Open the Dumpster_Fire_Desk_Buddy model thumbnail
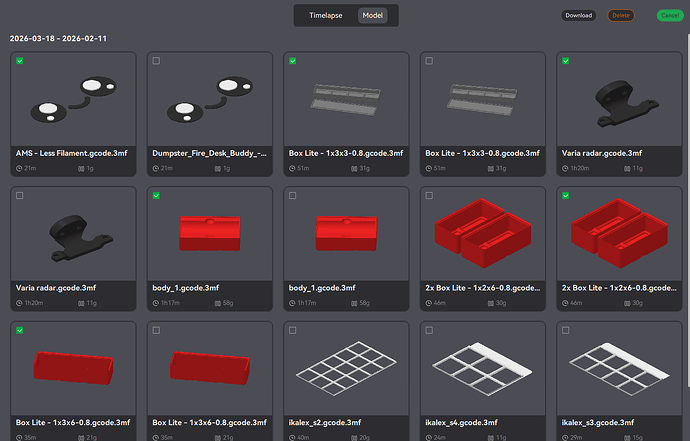This screenshot has width=690, height=441. pos(210,99)
